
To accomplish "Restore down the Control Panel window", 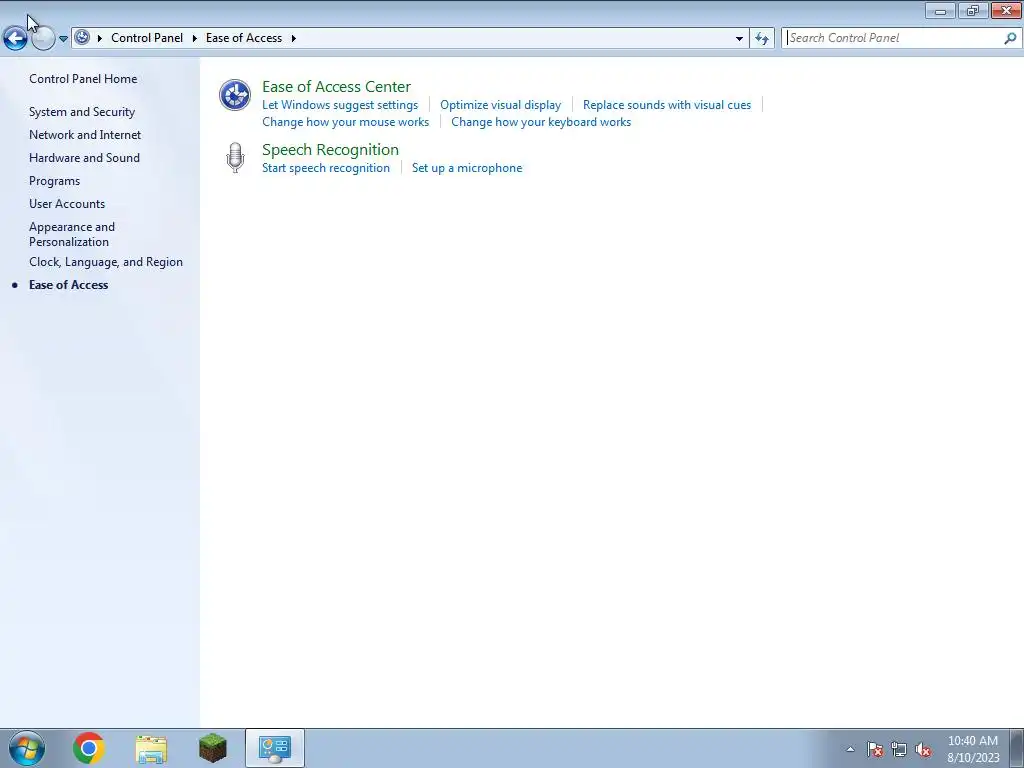I will (973, 10).
